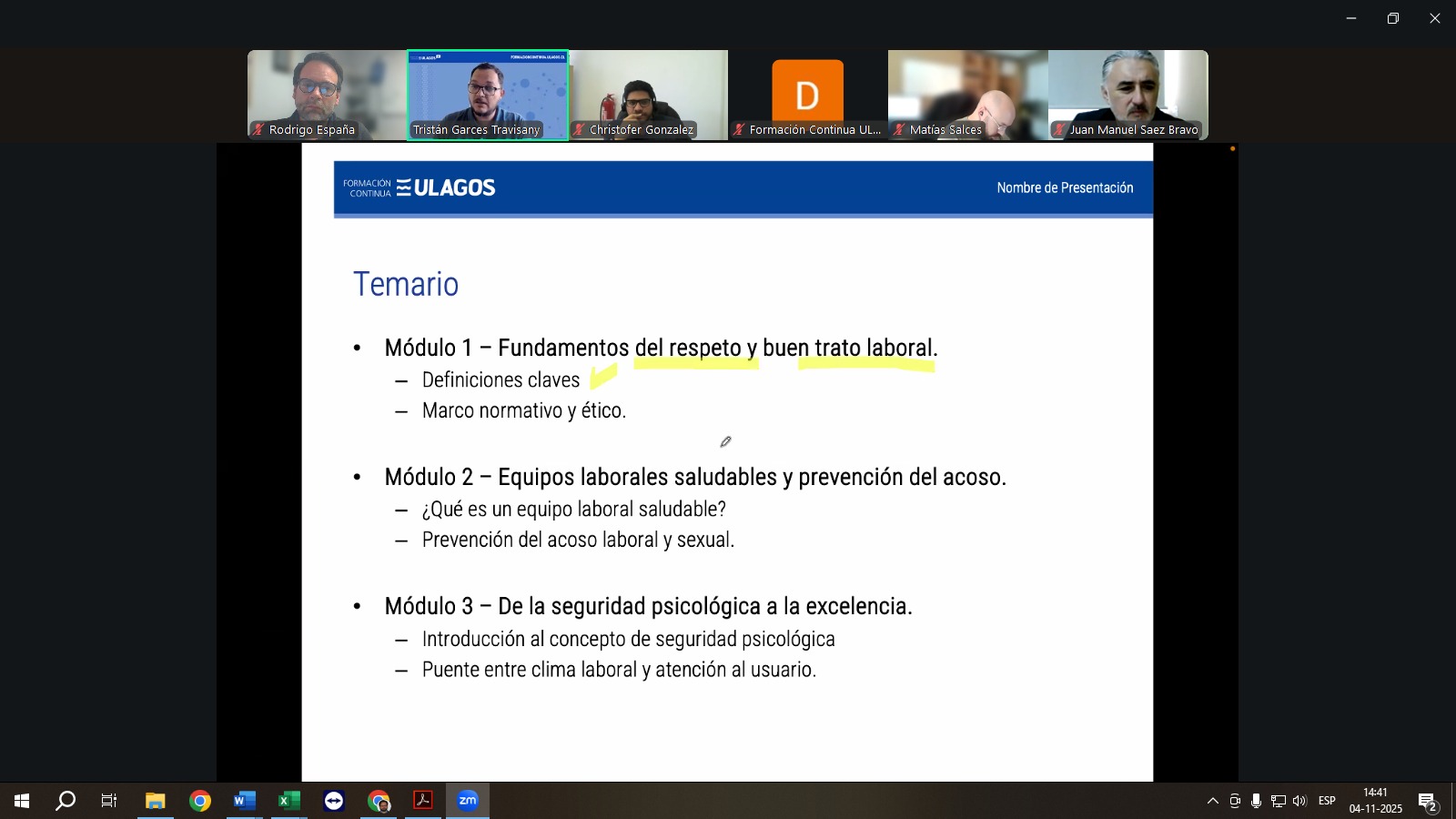
Task: Click the network icon in system tray
Action: coord(1278,801)
